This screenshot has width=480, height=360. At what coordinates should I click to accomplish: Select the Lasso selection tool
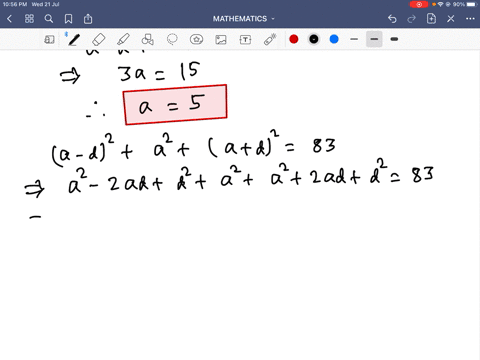pos(172,40)
